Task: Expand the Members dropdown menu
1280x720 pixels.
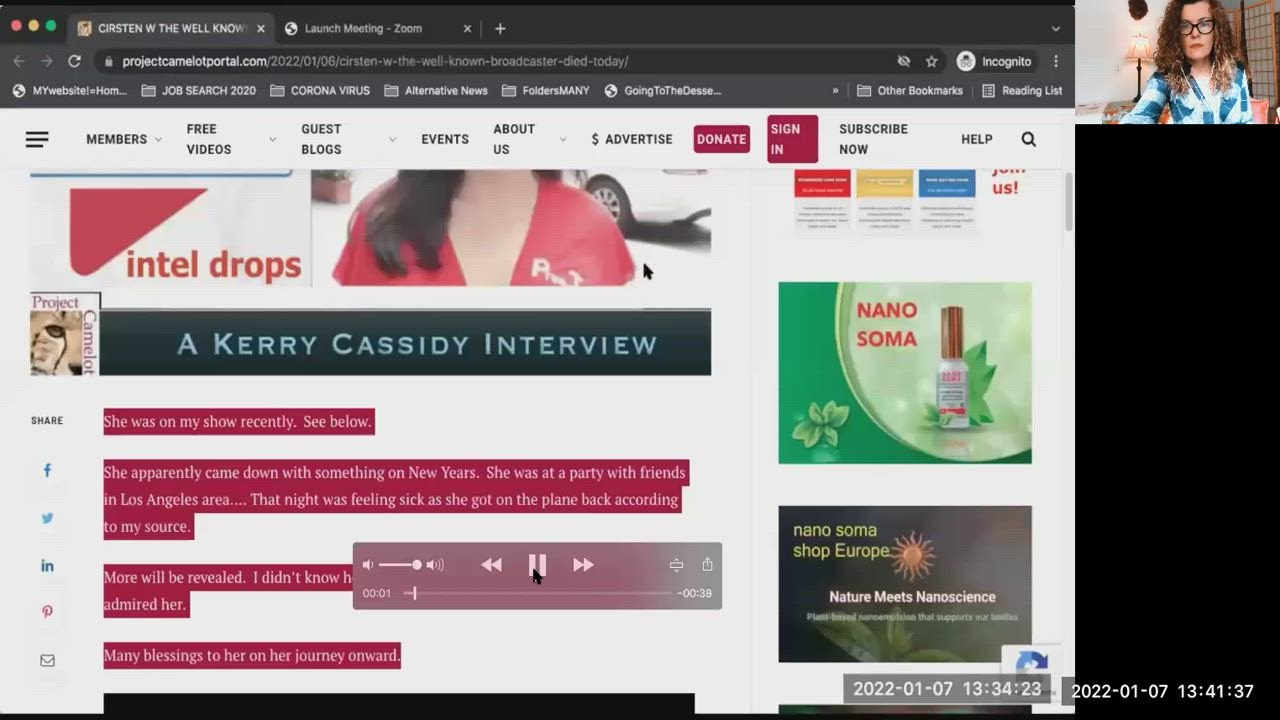Action: click(123, 139)
